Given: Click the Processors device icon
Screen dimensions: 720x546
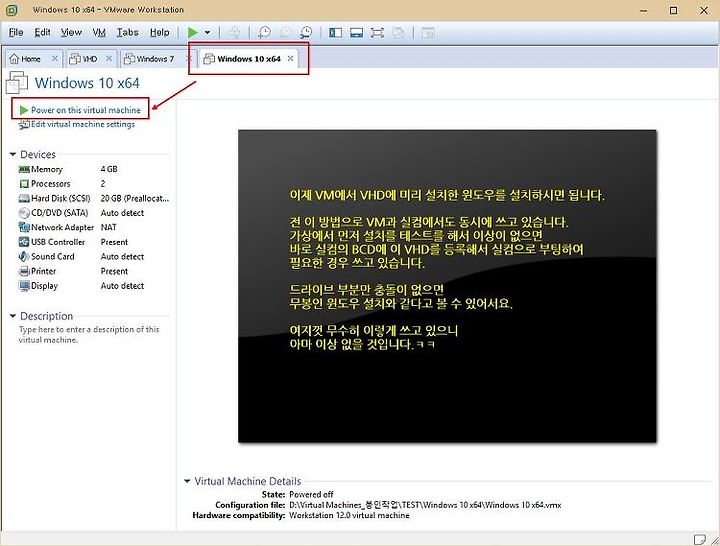Looking at the screenshot, I should click(x=24, y=184).
